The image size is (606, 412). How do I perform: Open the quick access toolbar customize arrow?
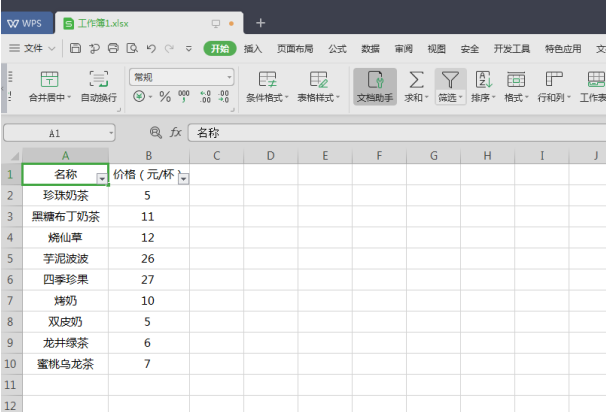189,49
